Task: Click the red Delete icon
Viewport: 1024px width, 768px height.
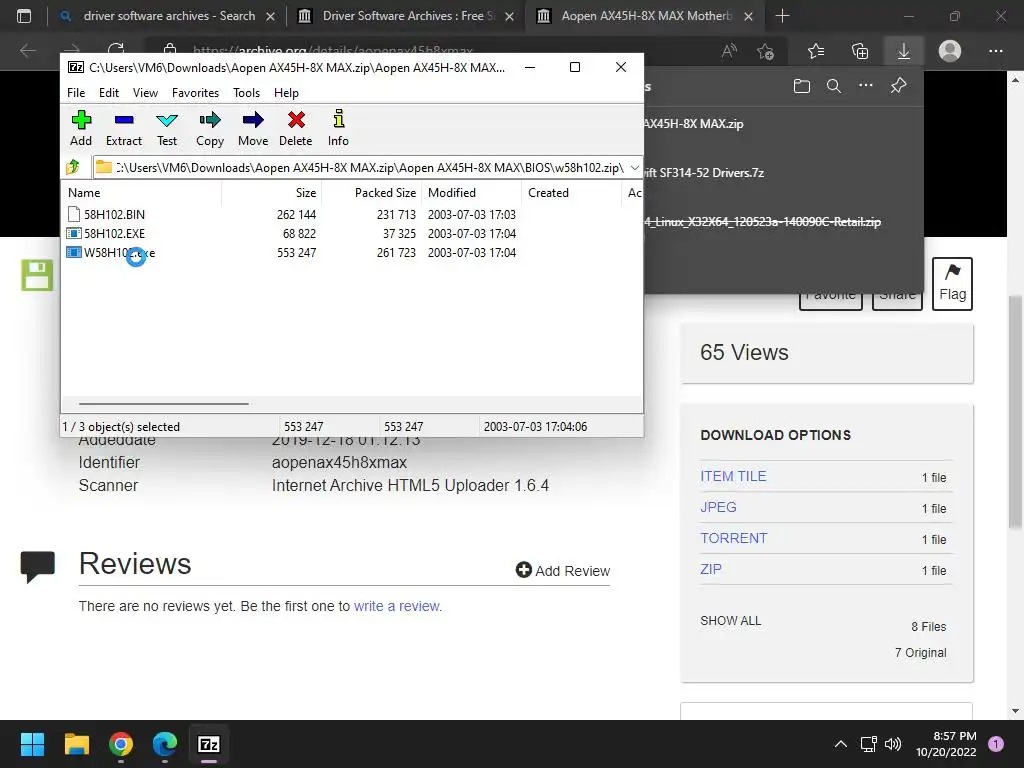Action: point(296,128)
